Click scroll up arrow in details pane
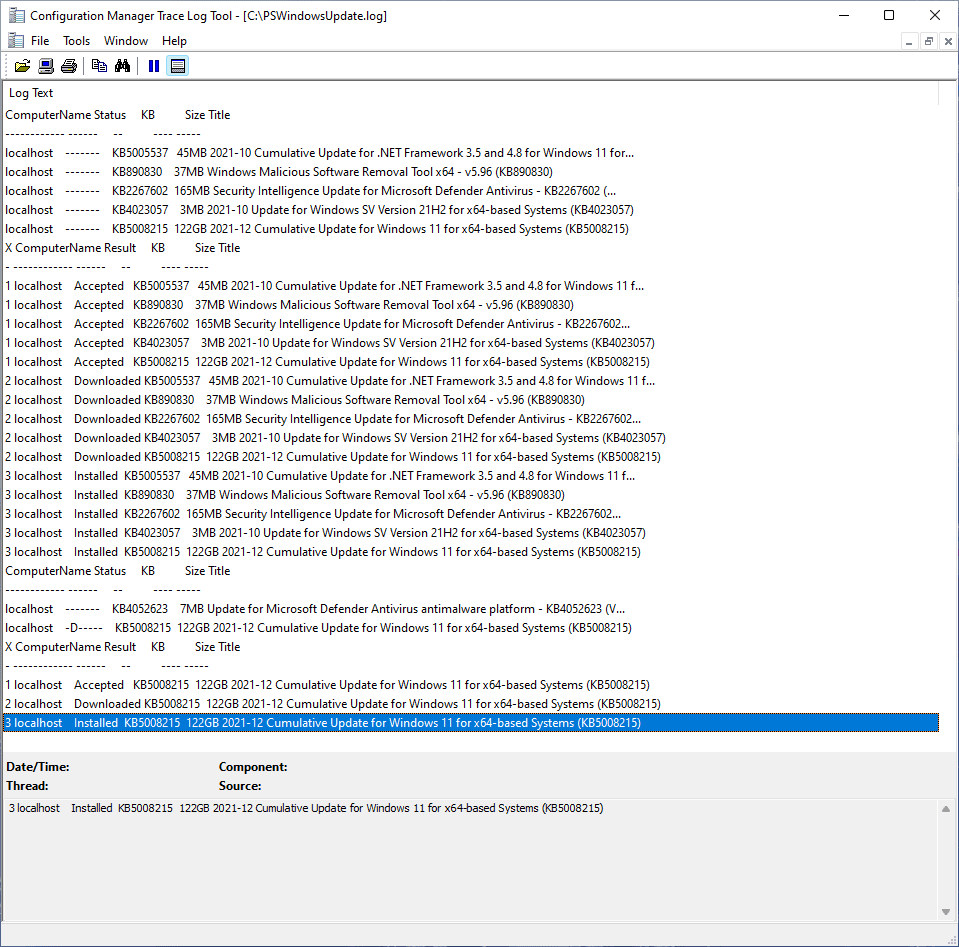Viewport: 959px width, 947px height. click(946, 809)
